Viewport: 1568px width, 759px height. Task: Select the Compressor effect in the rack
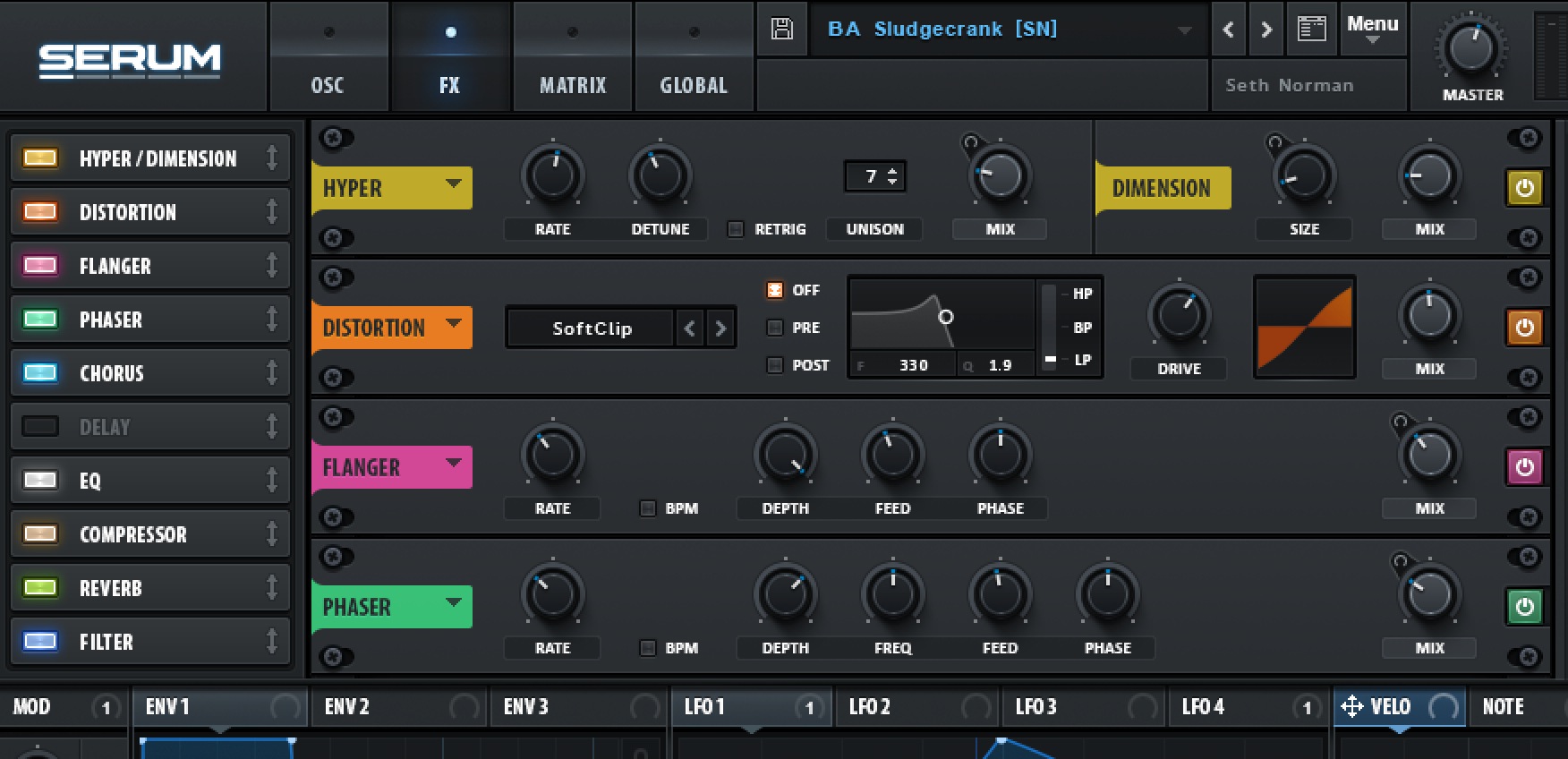point(150,534)
